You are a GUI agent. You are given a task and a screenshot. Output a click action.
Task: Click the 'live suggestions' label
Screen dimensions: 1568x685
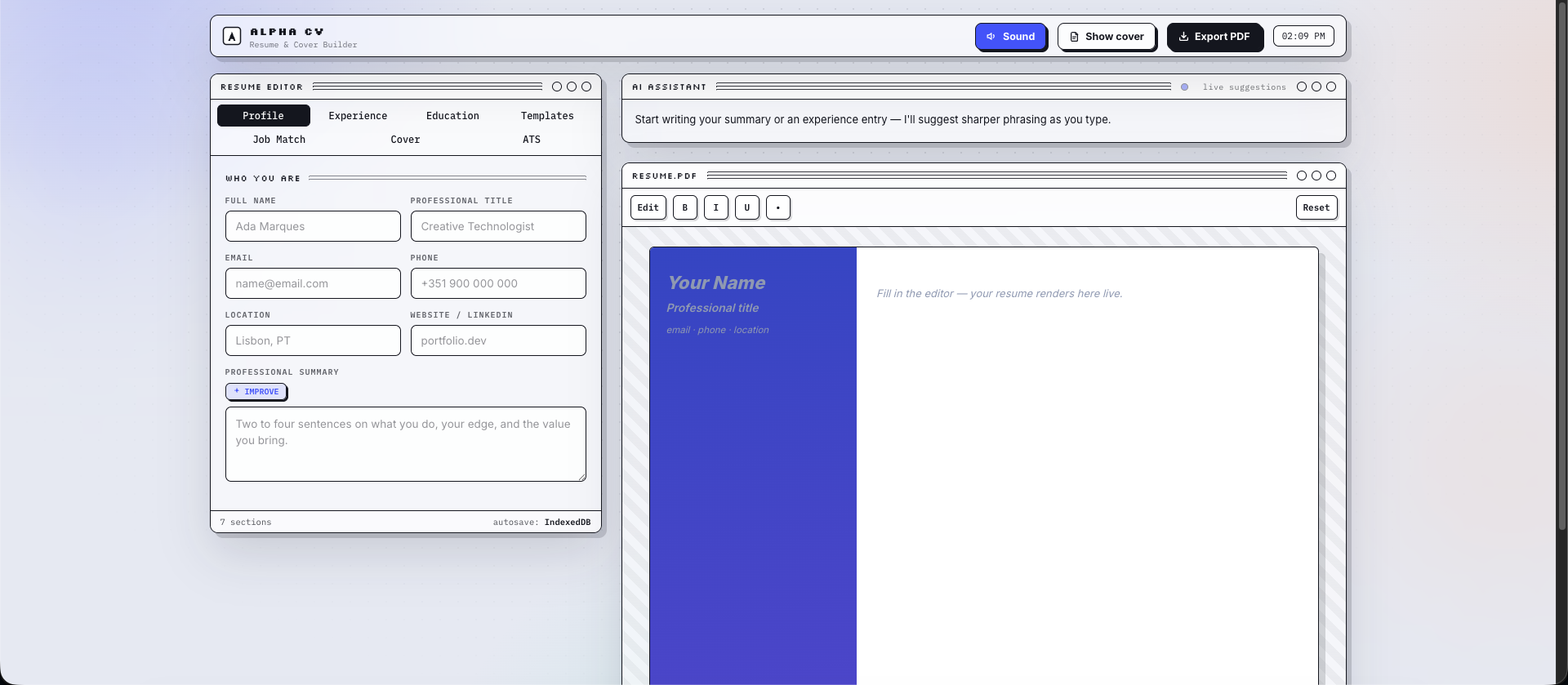click(1244, 87)
